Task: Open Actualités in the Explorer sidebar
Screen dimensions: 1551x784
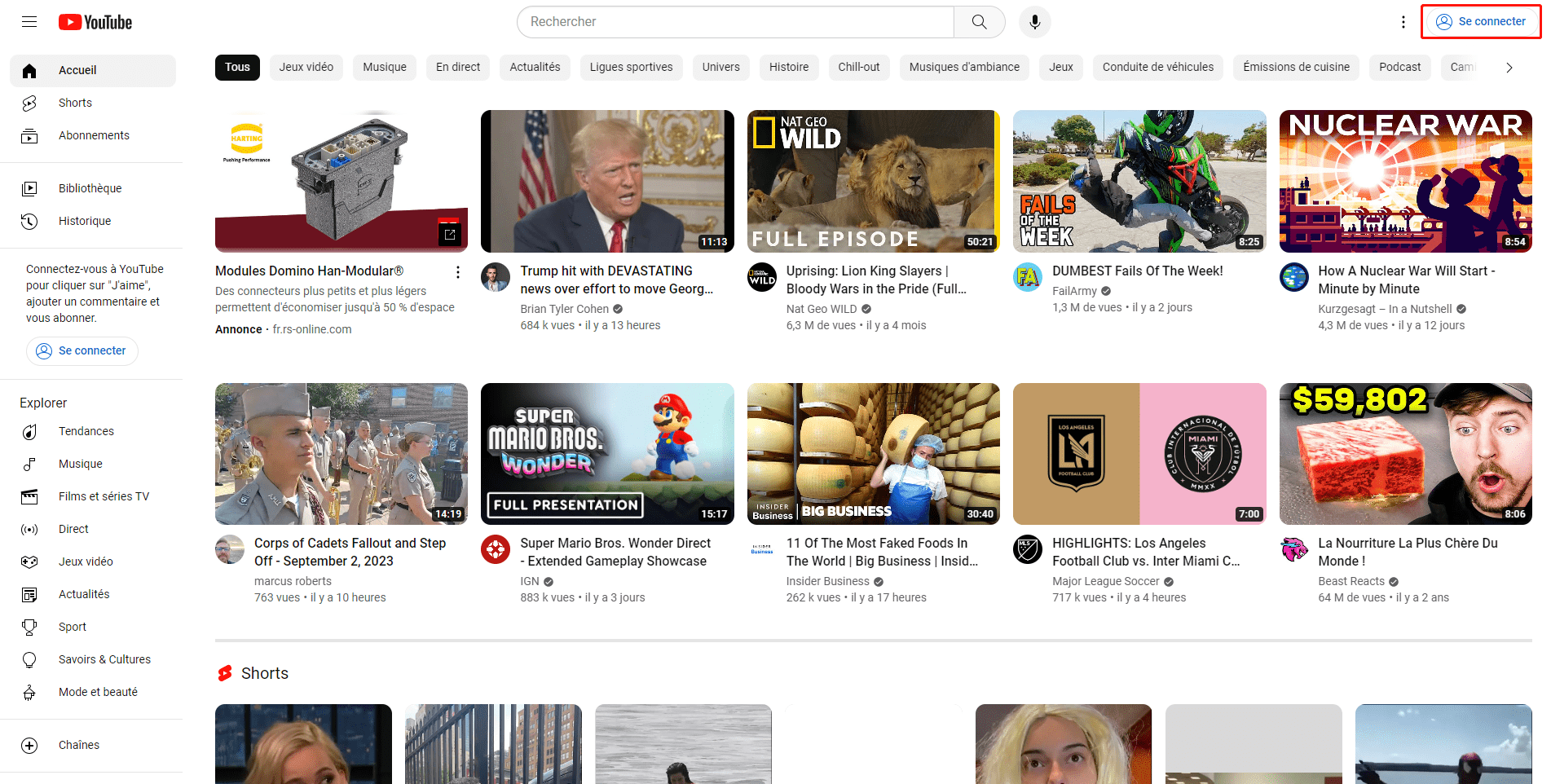Action: coord(93,595)
